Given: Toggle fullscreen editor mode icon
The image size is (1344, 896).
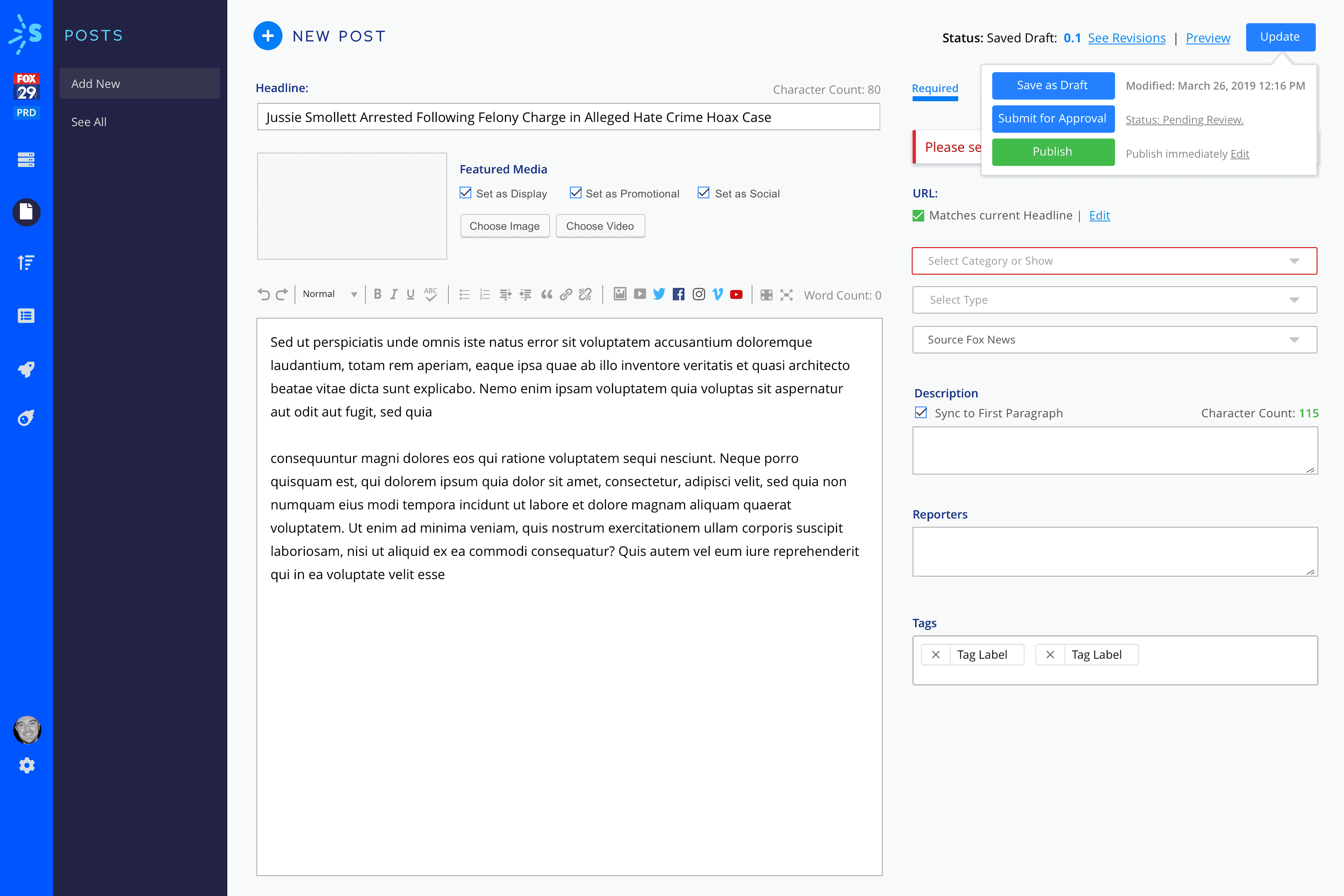Looking at the screenshot, I should click(786, 295).
